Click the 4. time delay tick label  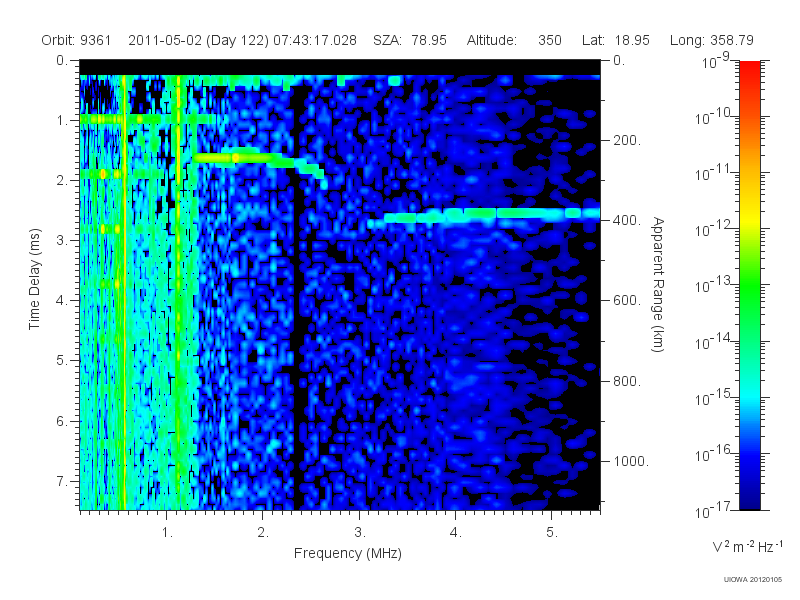(62, 301)
